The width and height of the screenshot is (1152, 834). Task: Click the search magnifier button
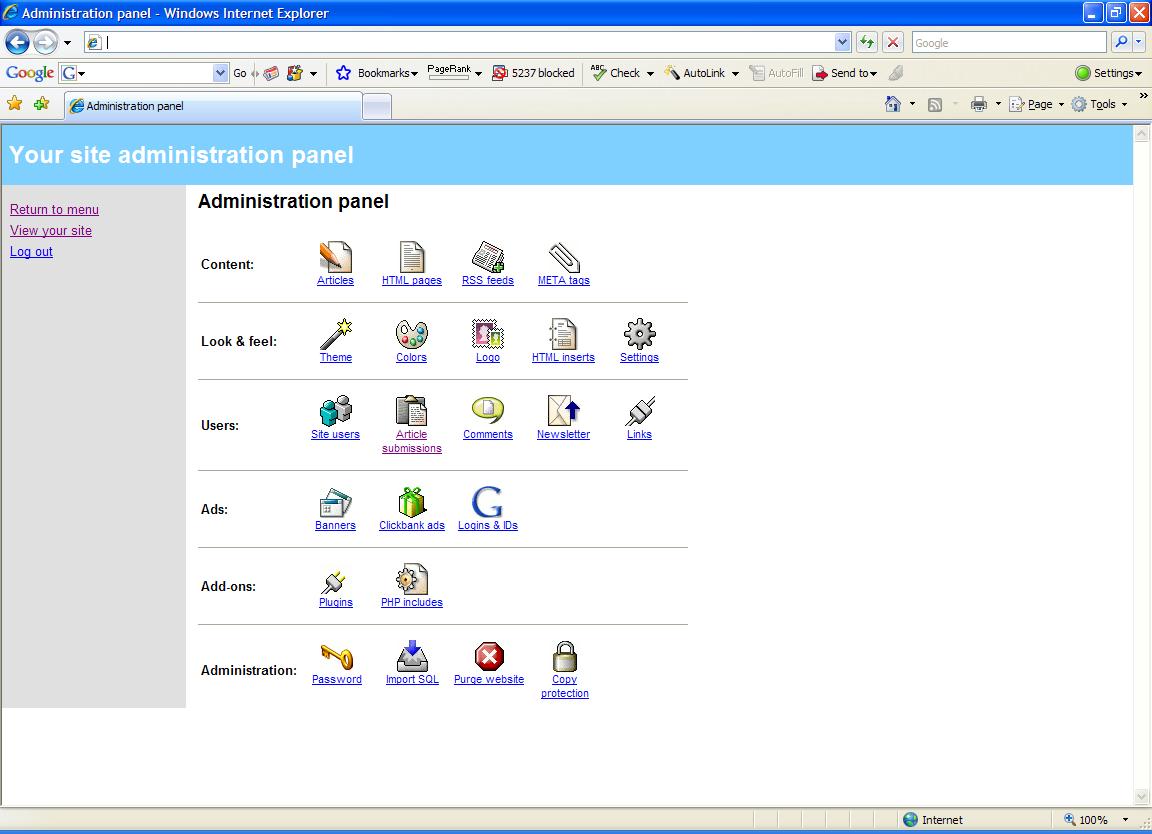(x=1121, y=43)
